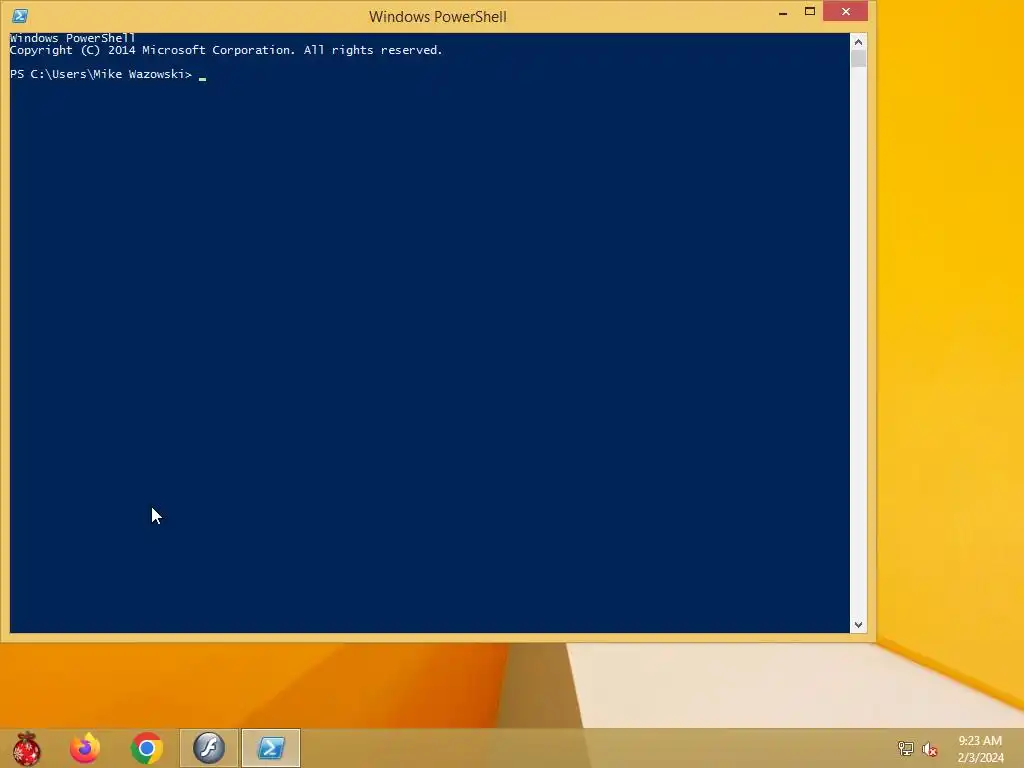The width and height of the screenshot is (1024, 768).
Task: Open the clock showing 9:23 AM
Action: click(x=980, y=749)
